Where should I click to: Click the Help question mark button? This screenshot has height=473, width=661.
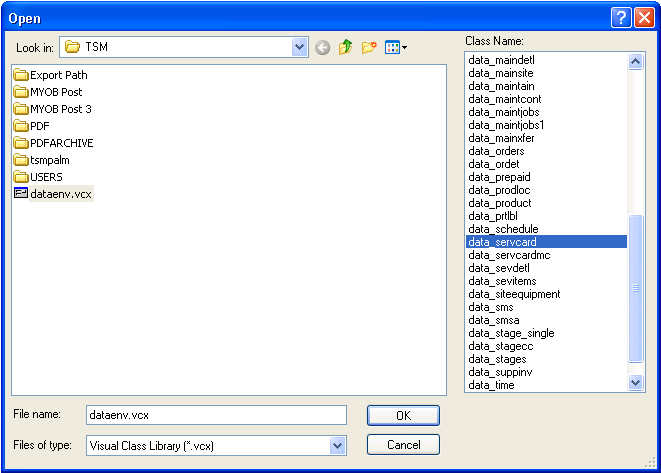[x=621, y=17]
